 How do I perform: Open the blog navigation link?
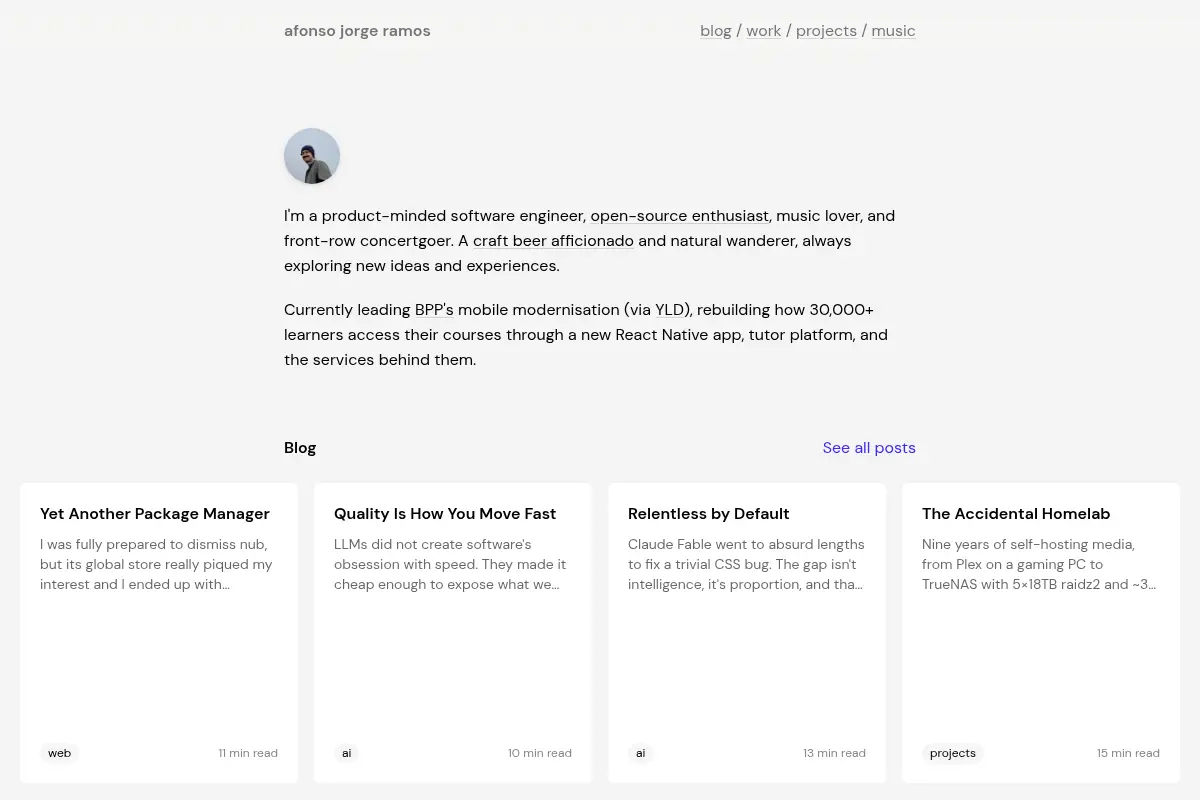pyautogui.click(x=716, y=31)
